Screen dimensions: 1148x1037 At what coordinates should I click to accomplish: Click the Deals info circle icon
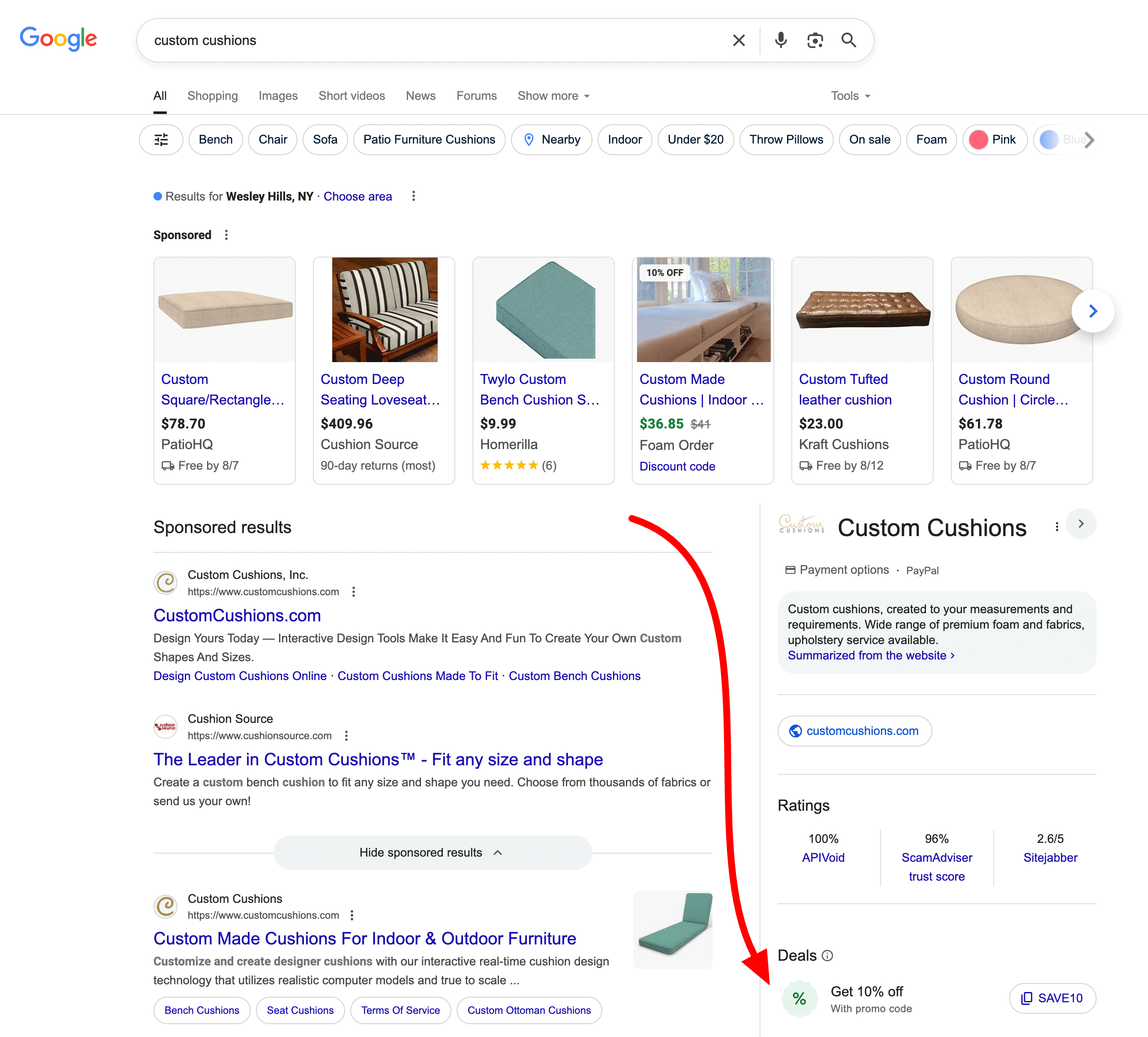pos(827,956)
